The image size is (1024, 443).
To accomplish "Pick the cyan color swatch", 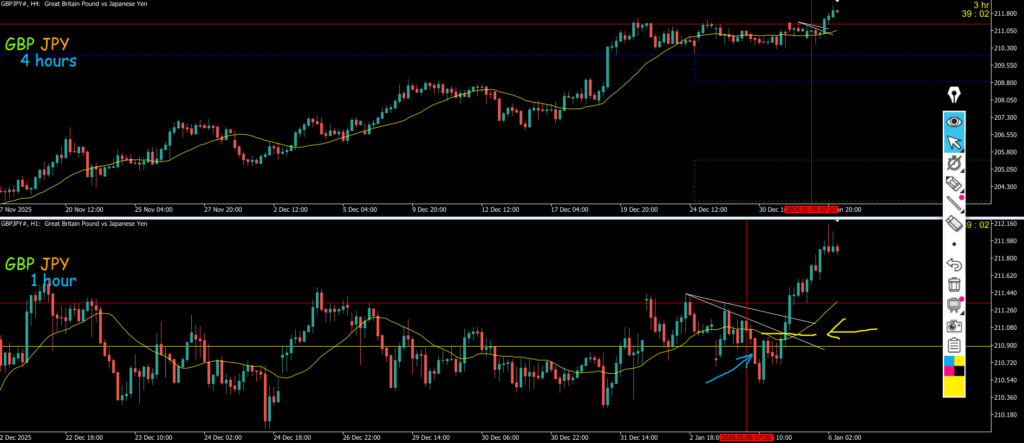I will click(x=948, y=361).
